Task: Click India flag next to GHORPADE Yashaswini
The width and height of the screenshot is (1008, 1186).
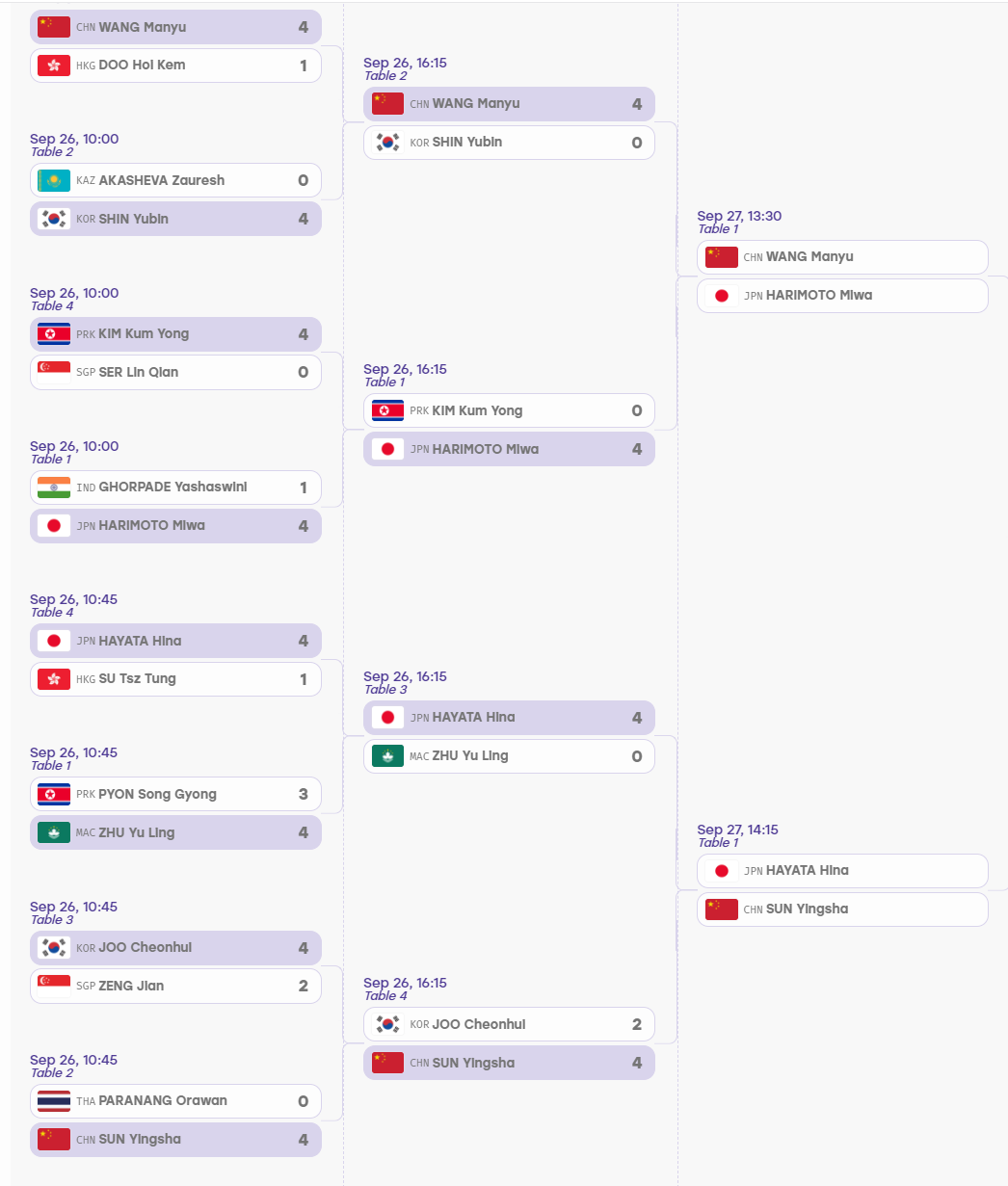Action: 54,488
